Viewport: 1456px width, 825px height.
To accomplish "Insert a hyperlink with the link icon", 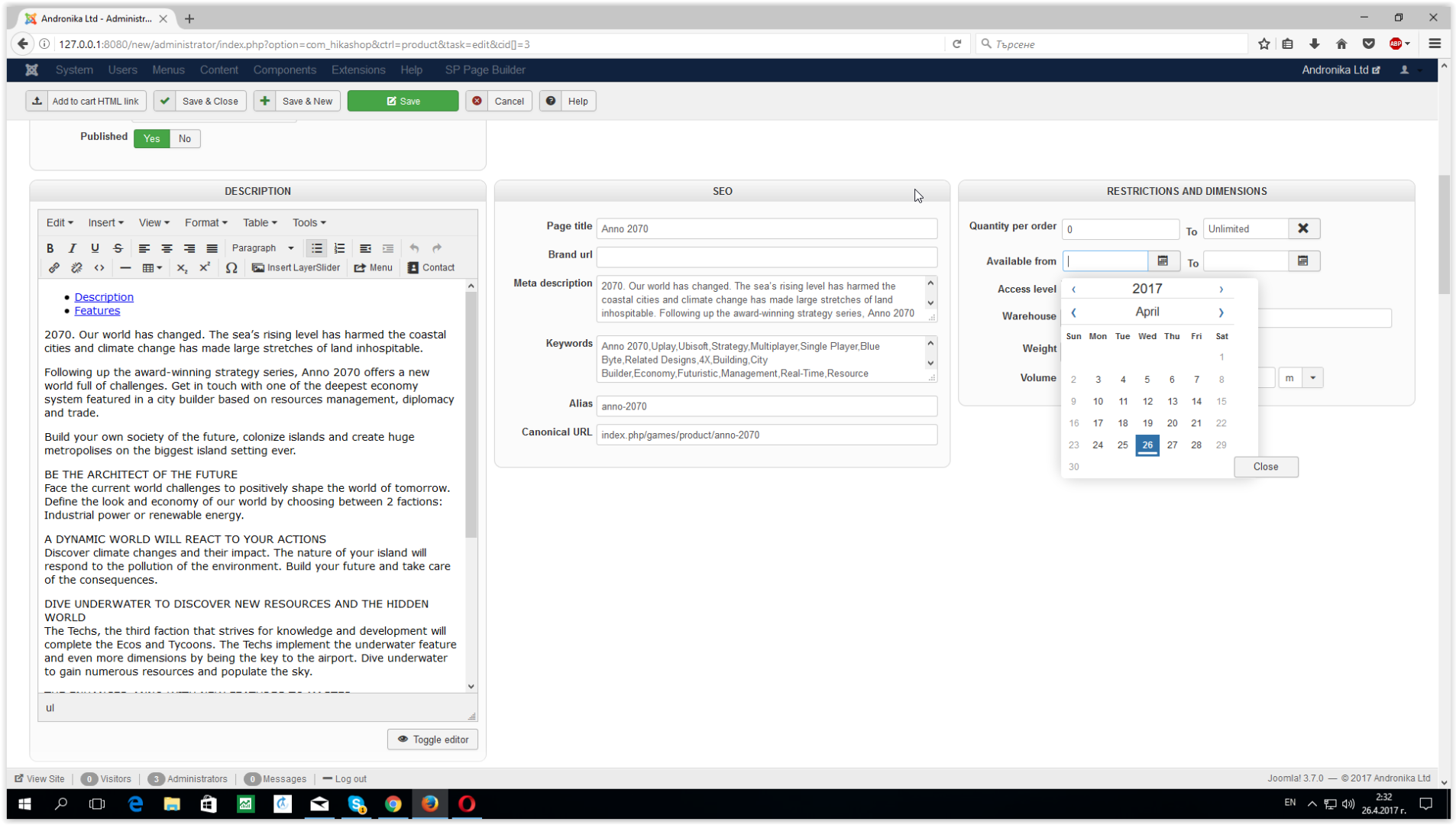I will click(53, 268).
